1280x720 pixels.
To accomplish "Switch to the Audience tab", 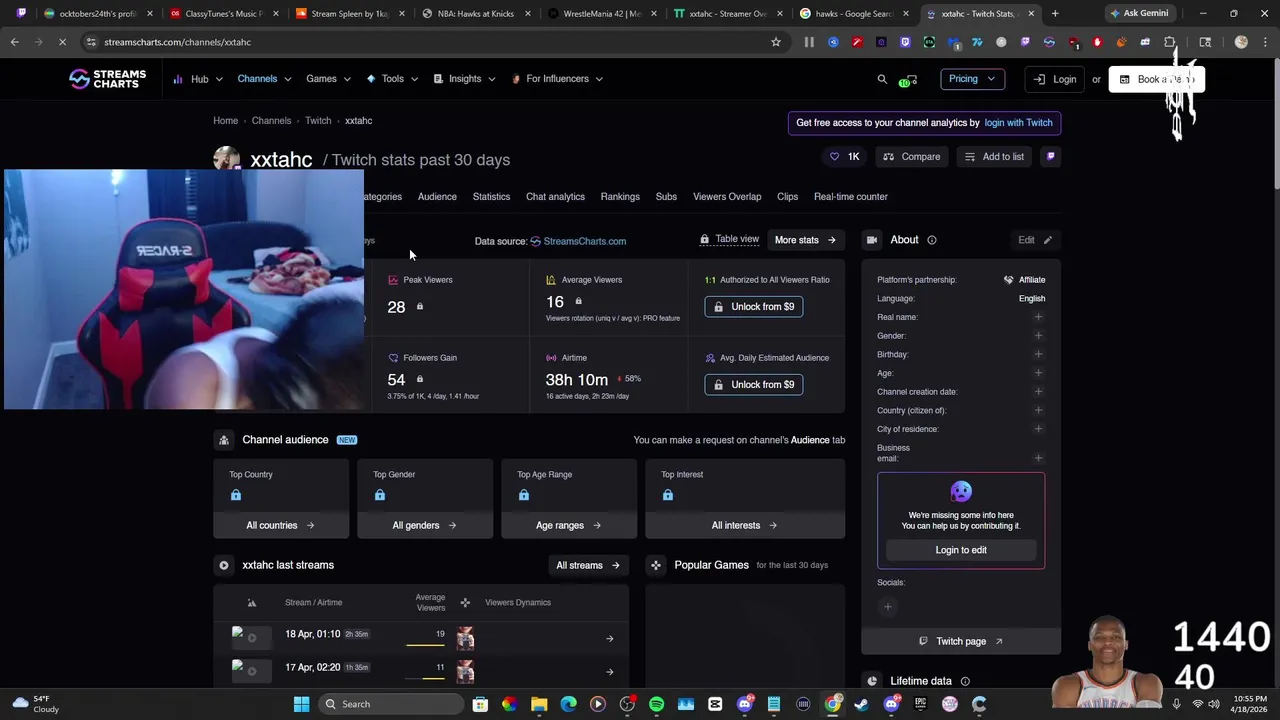I will tap(437, 197).
